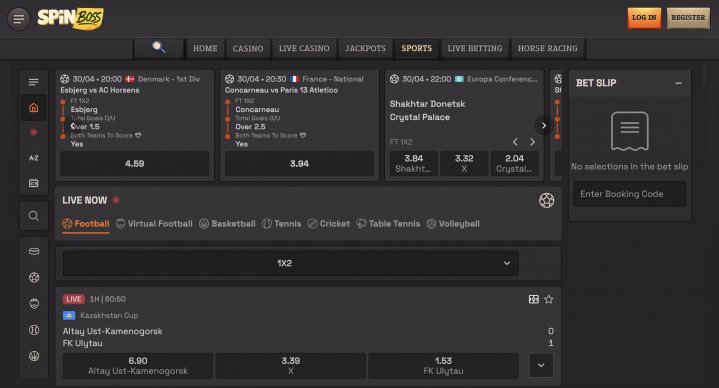Bet on Crystal Palace at 2.04
This screenshot has width=719, height=388.
pos(514,163)
